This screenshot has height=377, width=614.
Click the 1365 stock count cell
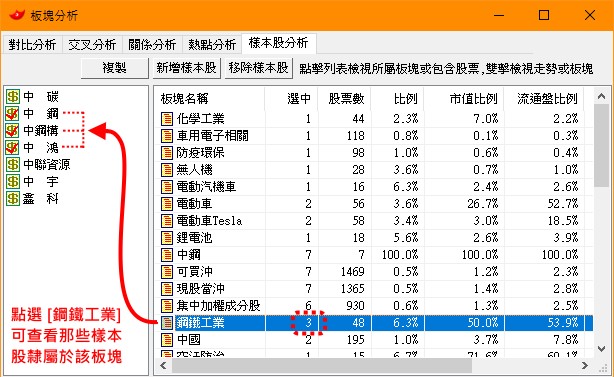click(x=352, y=289)
